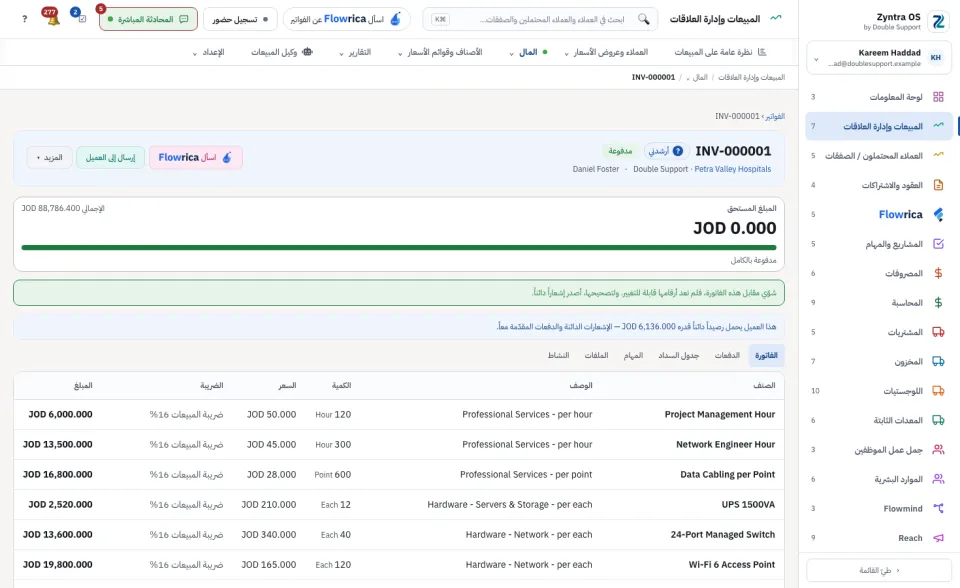The height and width of the screenshot is (588, 960).
Task: Expand Customers and Quotes menu
Action: 605,52
